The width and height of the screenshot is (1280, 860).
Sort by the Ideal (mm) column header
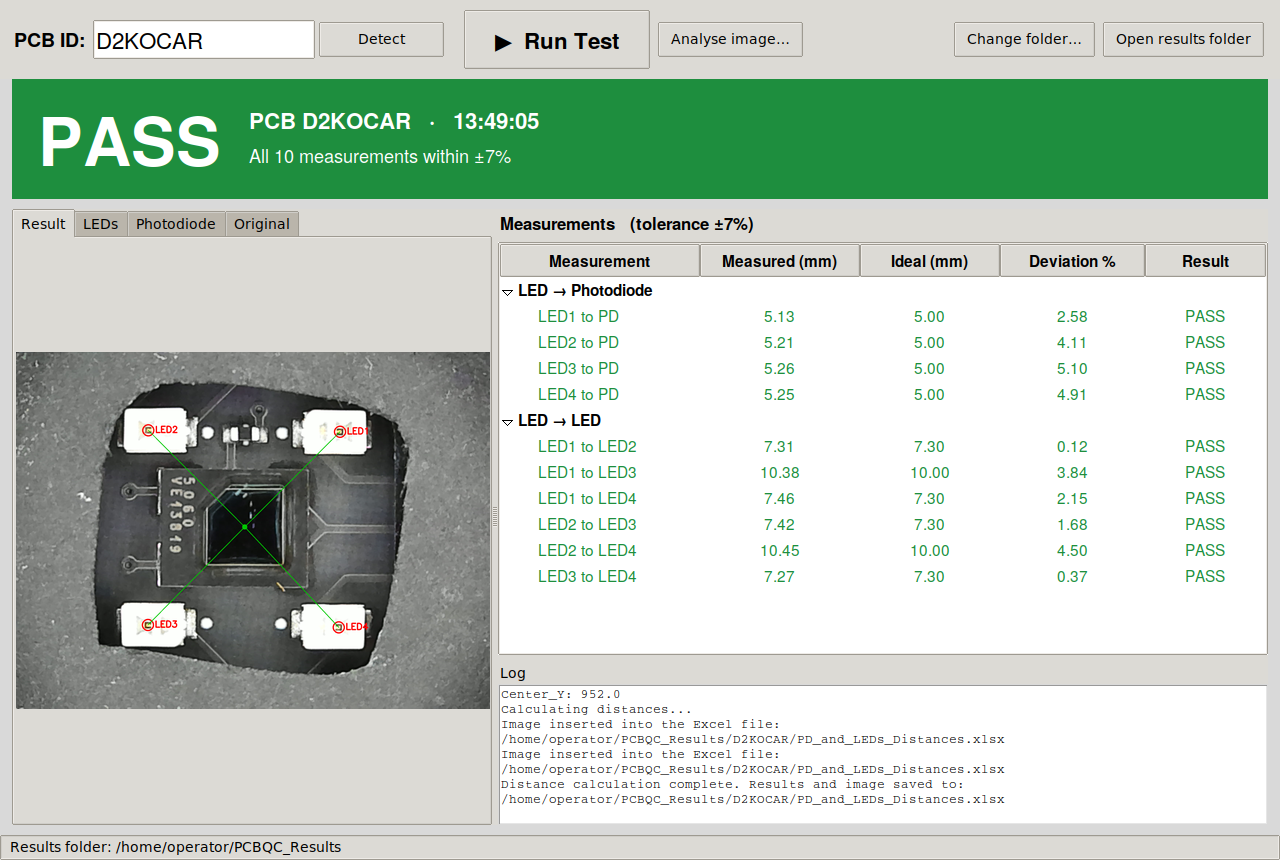[x=930, y=261]
